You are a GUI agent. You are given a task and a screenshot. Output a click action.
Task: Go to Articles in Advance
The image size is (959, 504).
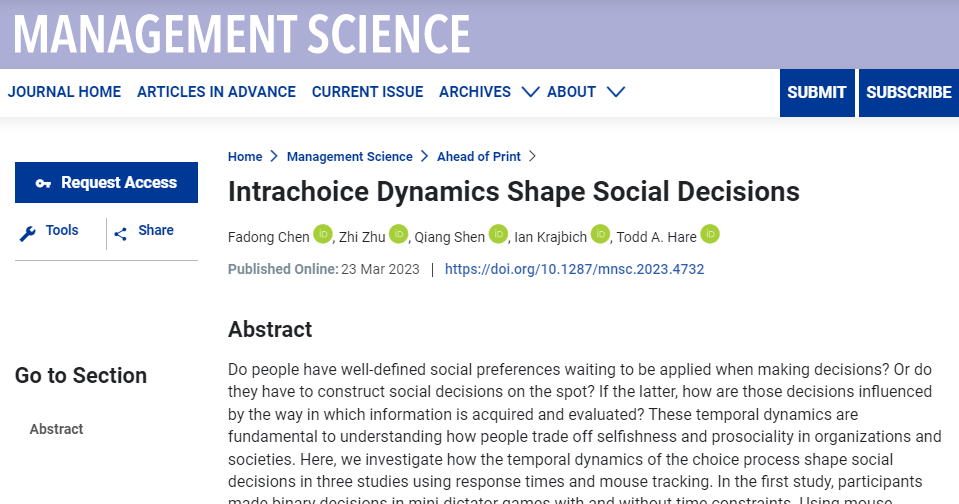217,92
